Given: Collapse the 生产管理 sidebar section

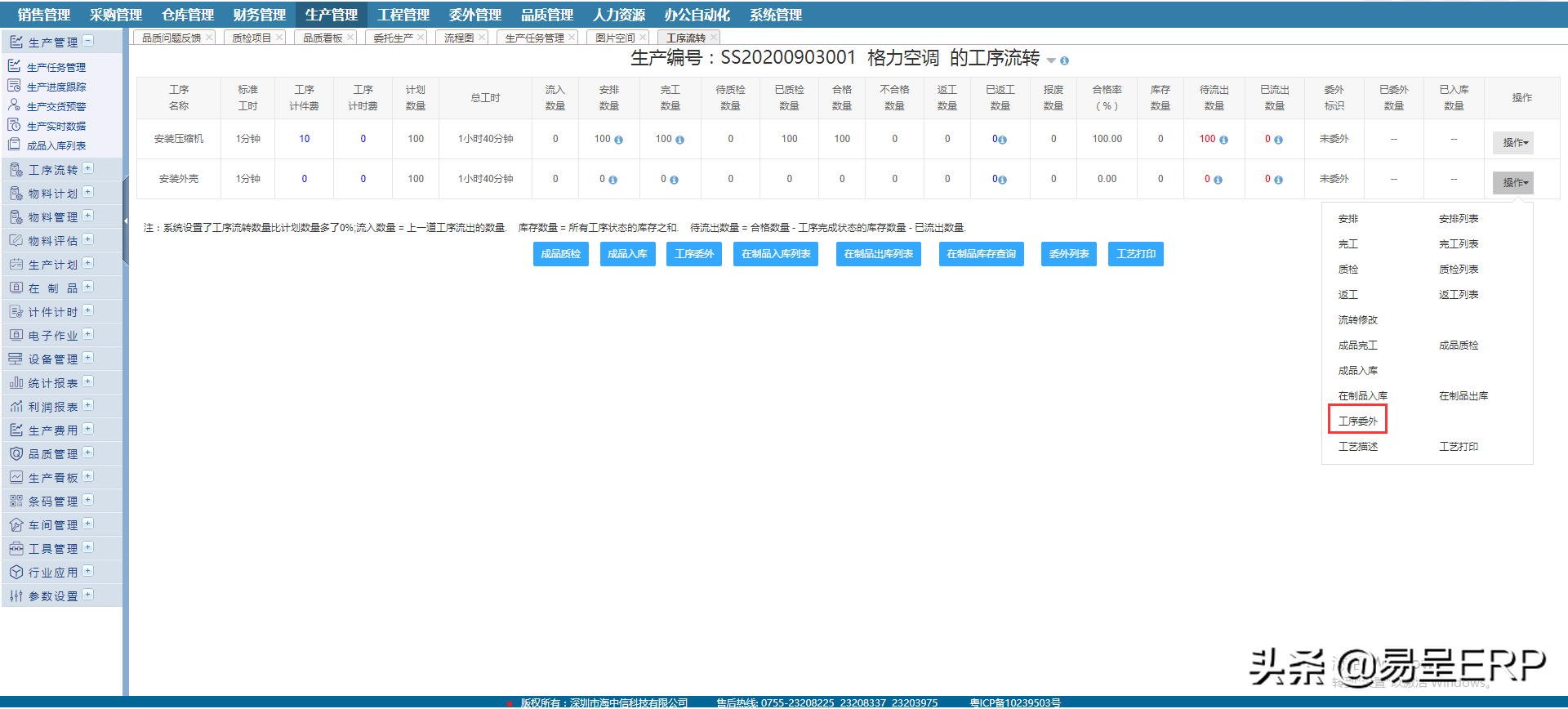Looking at the screenshot, I should pyautogui.click(x=88, y=41).
